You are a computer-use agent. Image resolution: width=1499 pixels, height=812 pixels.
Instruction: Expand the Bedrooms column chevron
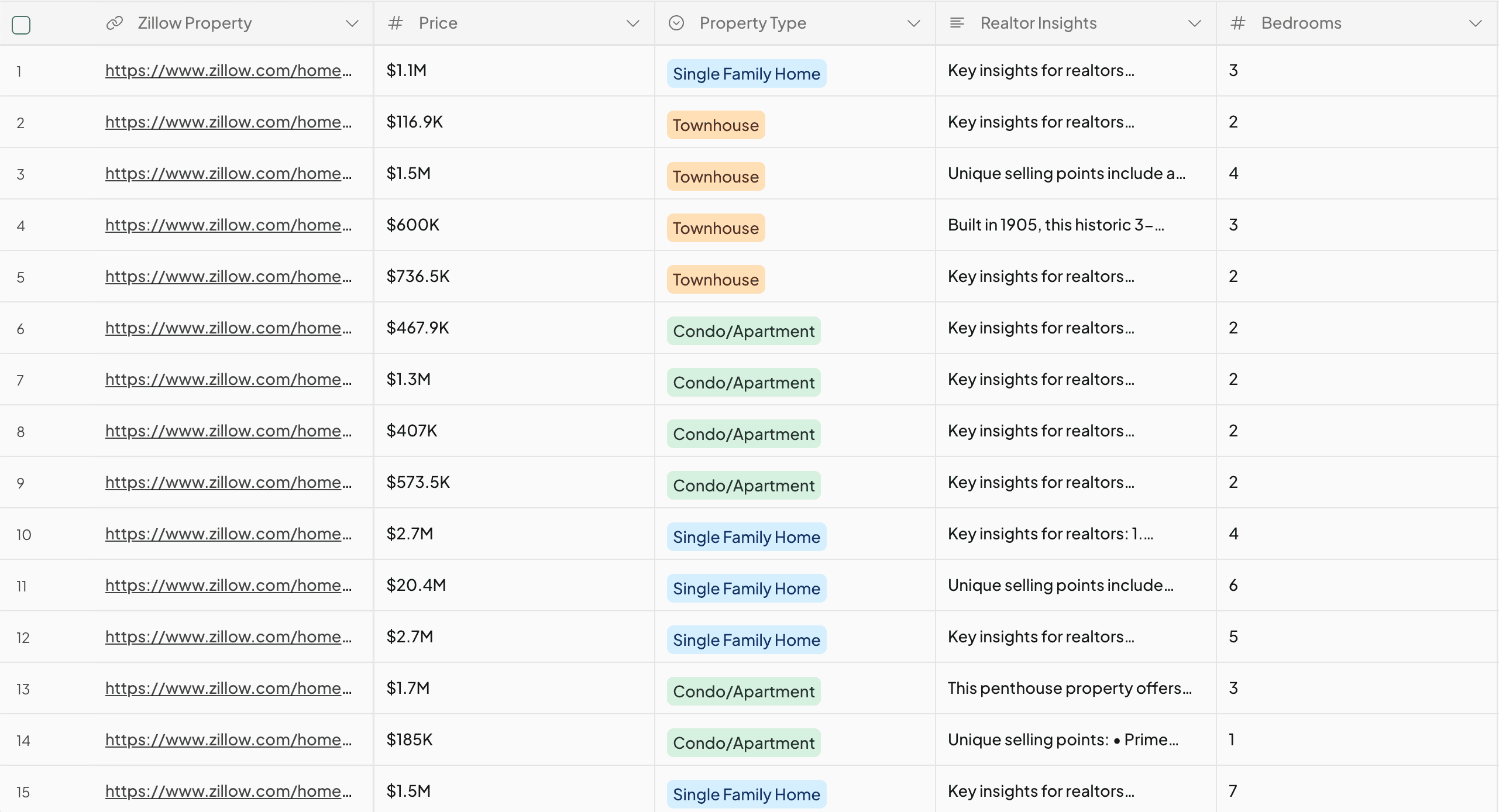pos(1475,23)
